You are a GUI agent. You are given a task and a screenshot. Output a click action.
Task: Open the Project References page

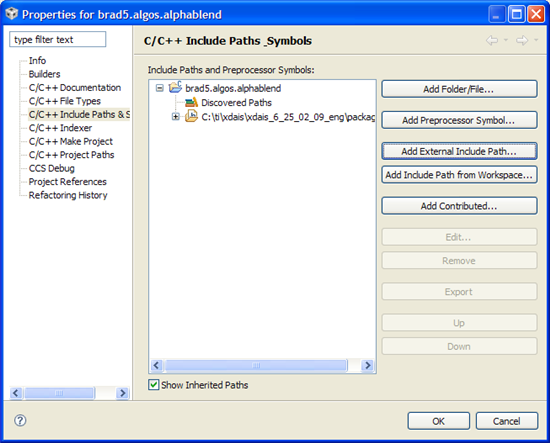tap(67, 182)
